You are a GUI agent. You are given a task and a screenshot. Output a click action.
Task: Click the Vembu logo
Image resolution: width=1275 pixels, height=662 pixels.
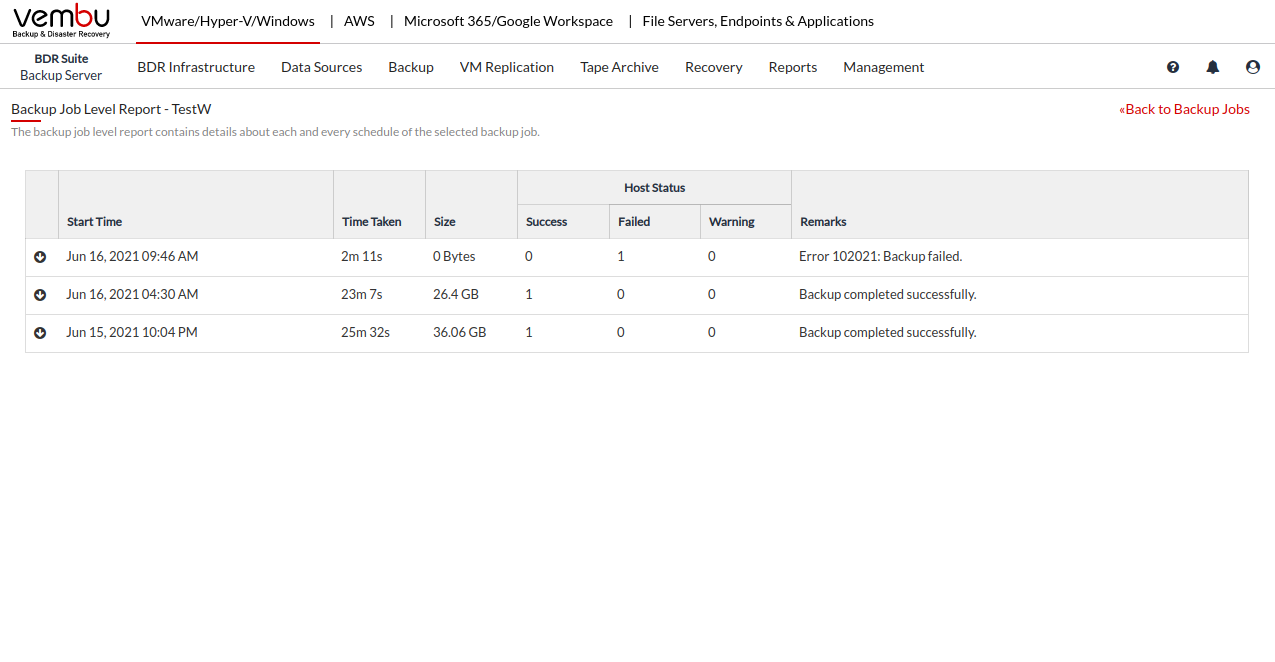pyautogui.click(x=62, y=21)
